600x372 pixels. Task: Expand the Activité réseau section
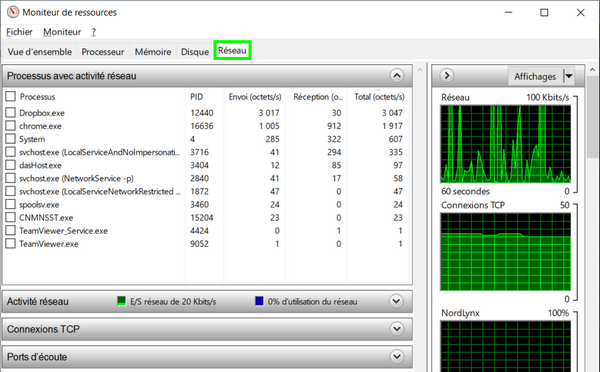tap(397, 301)
